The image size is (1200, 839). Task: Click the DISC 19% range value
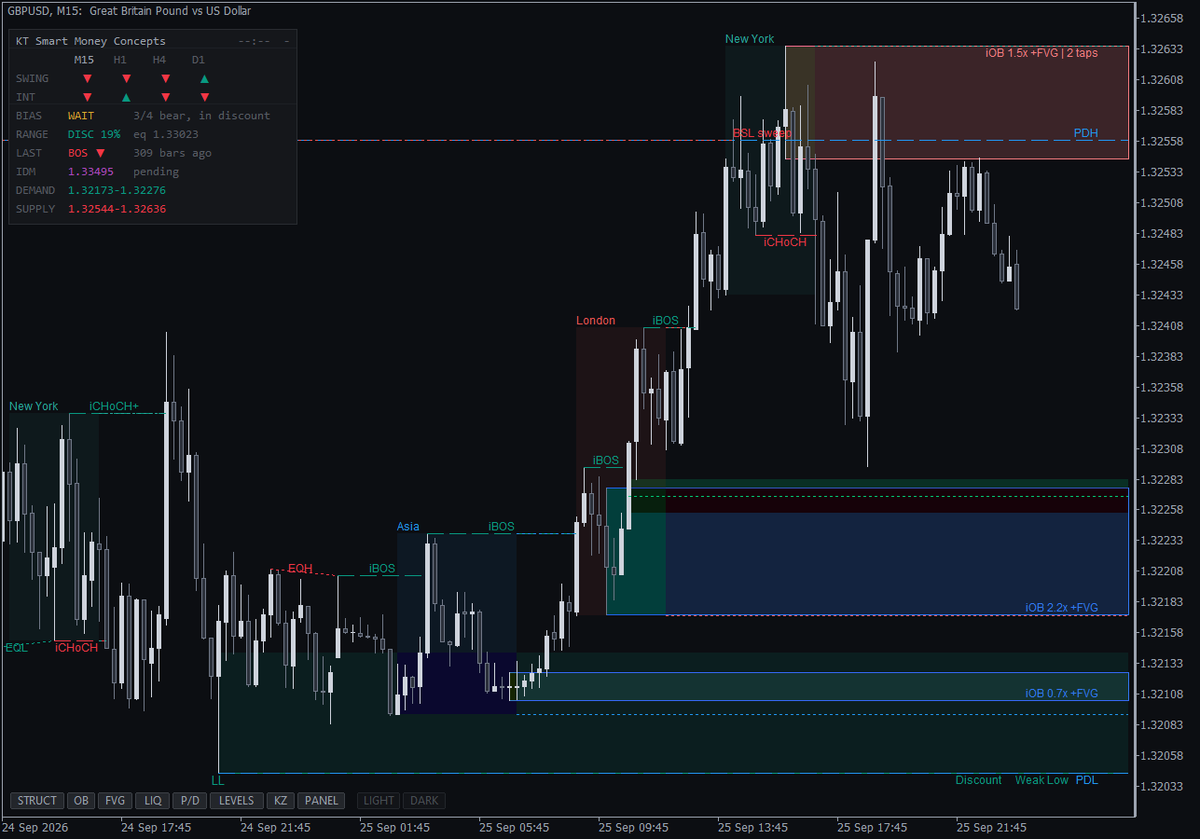(x=94, y=134)
